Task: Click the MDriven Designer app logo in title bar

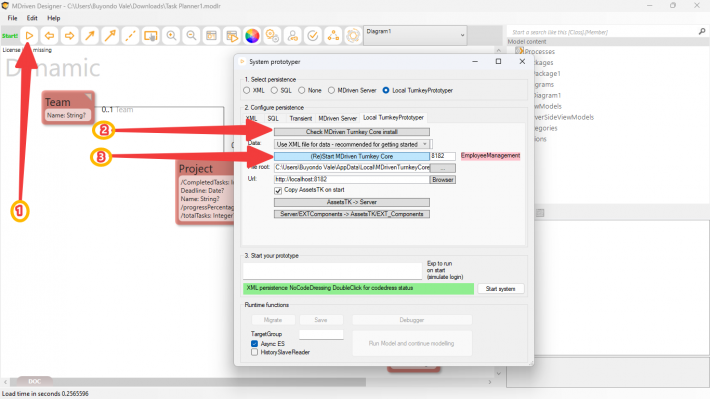Action: [5, 6]
